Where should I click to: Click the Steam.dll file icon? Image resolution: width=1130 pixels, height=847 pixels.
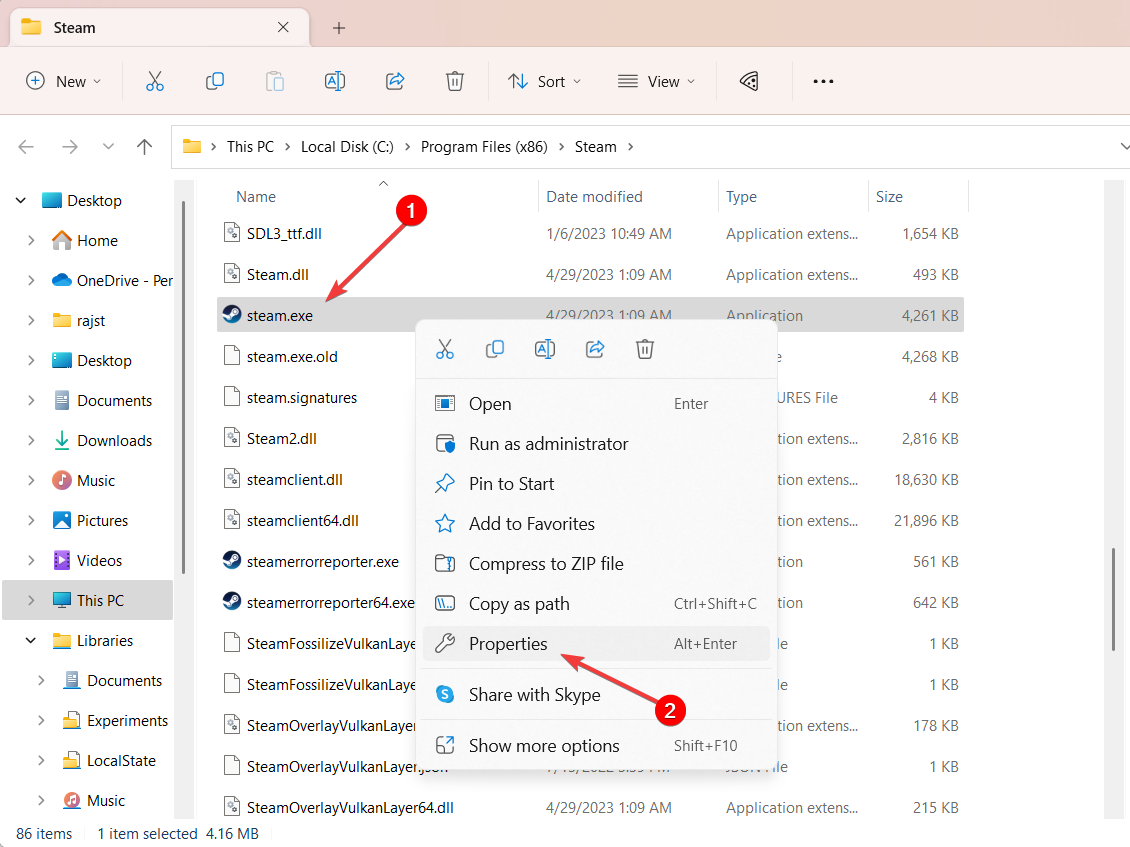[231, 274]
